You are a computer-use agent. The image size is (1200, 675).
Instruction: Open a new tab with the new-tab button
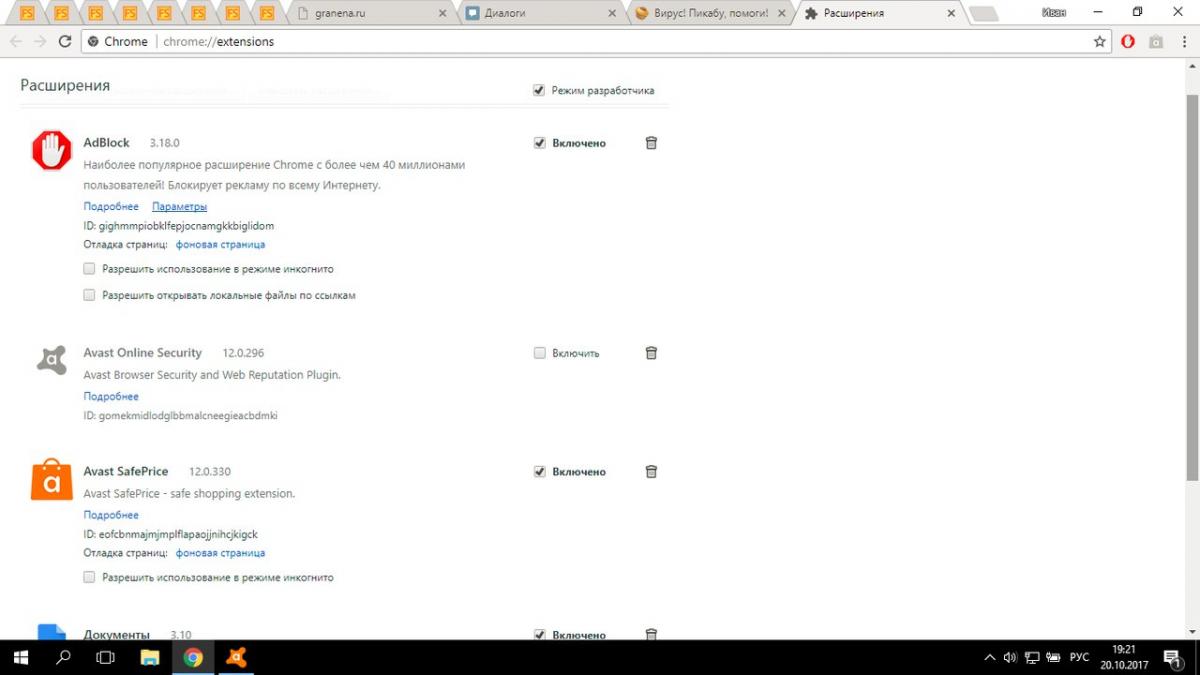984,14
